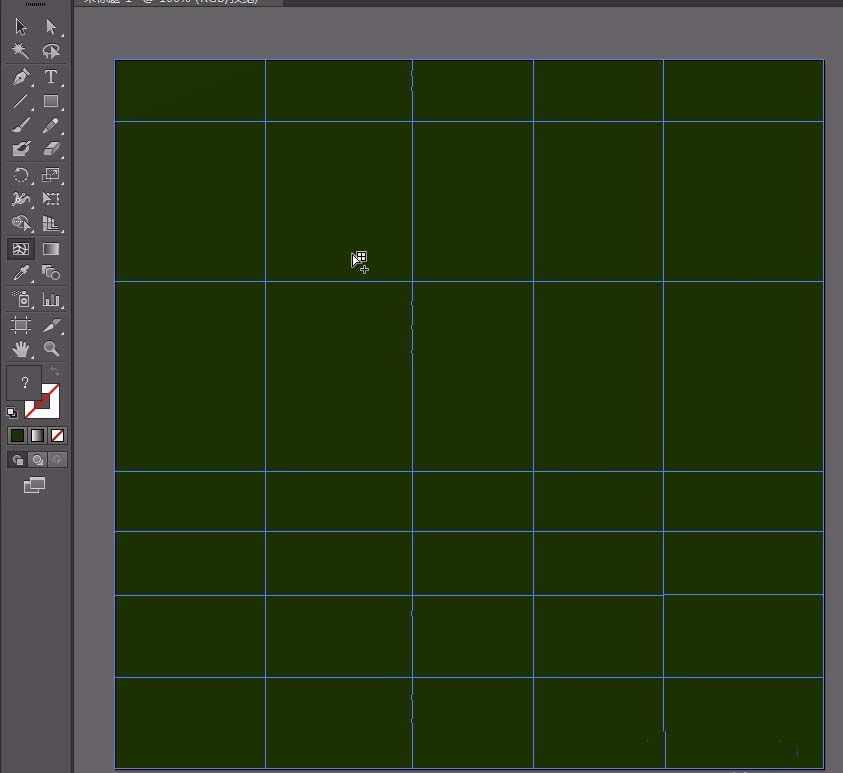Choose the Blend tool
Viewport: 843px width, 773px height.
pos(51,273)
